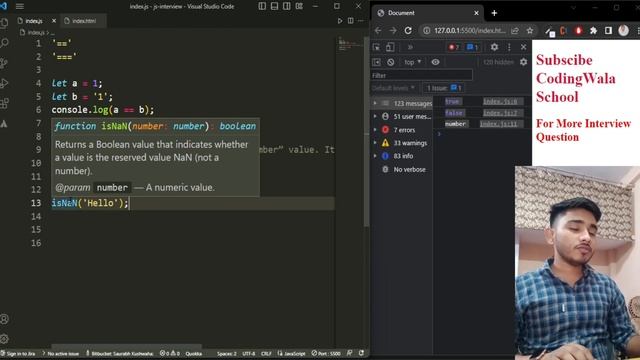The image size is (640, 360).
Task: Customize layout icon in VS Code title bar
Action: 299,6
